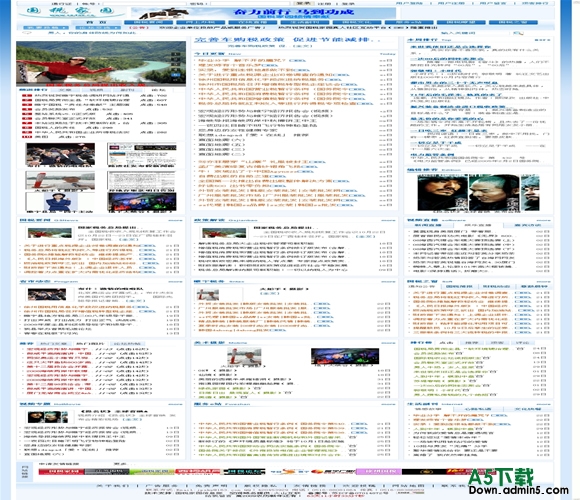The image size is (580, 500).
Task: Focus the account username input field
Action: [144, 3]
